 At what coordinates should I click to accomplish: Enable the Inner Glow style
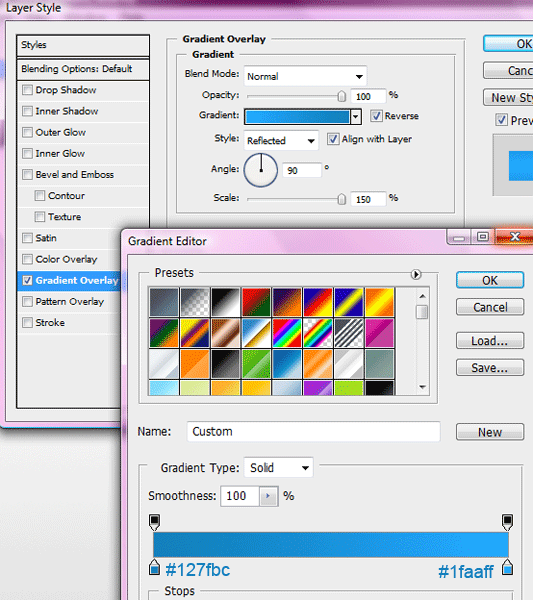point(27,153)
